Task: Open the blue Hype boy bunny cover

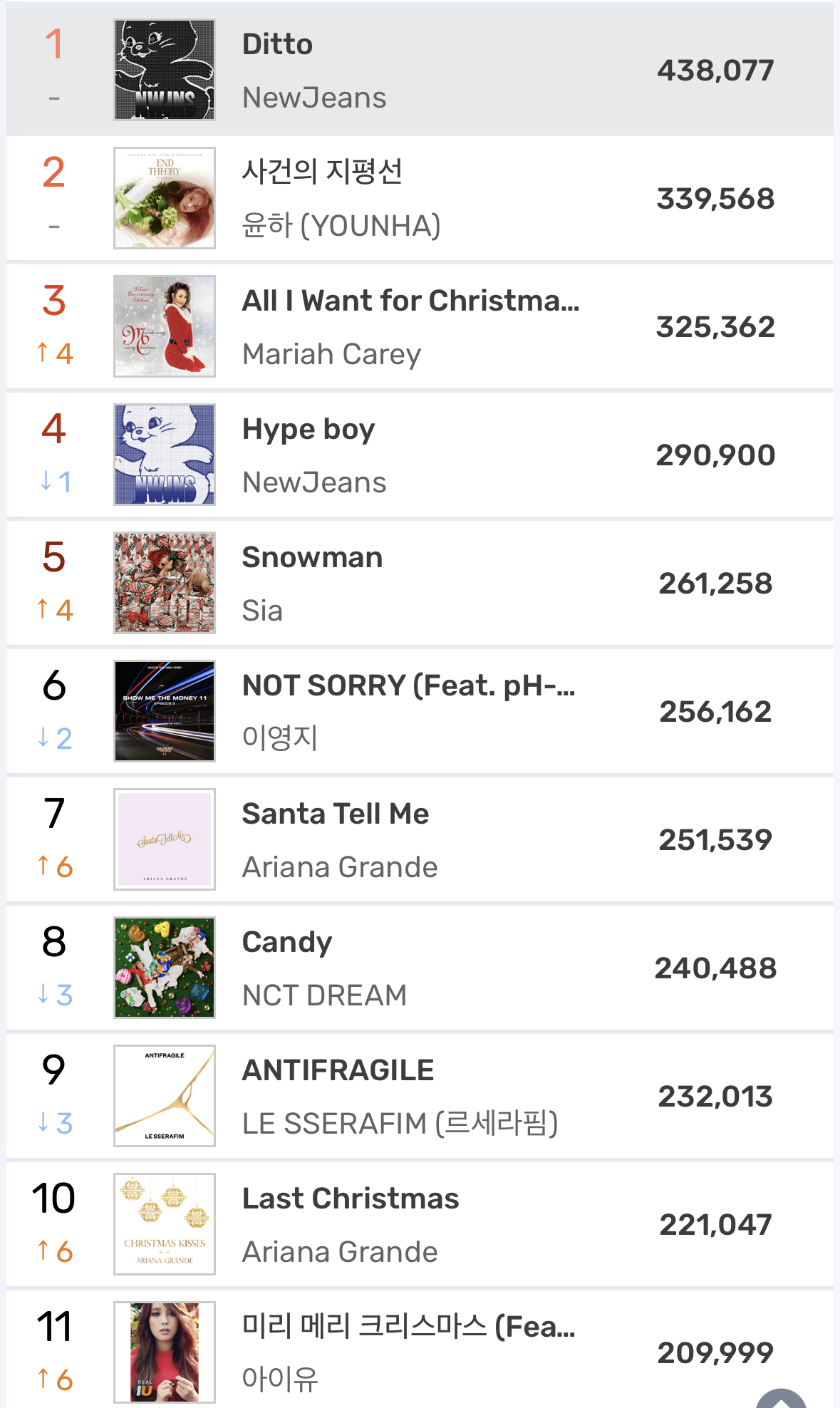Action: 165,455
